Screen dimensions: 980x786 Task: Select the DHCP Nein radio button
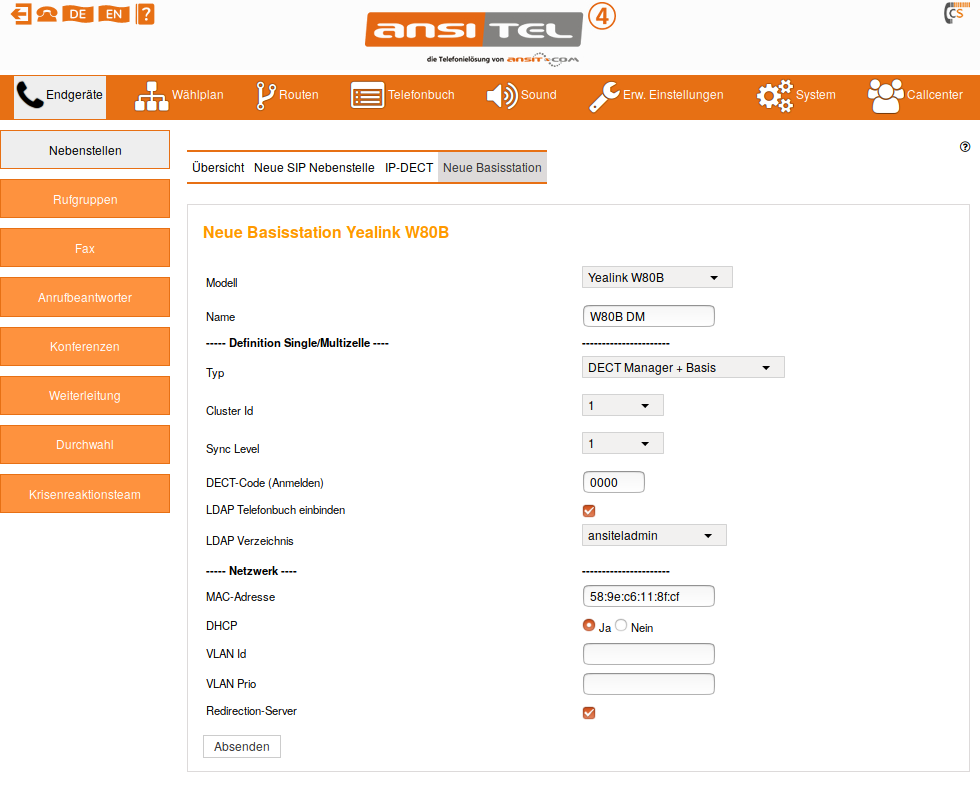point(621,626)
